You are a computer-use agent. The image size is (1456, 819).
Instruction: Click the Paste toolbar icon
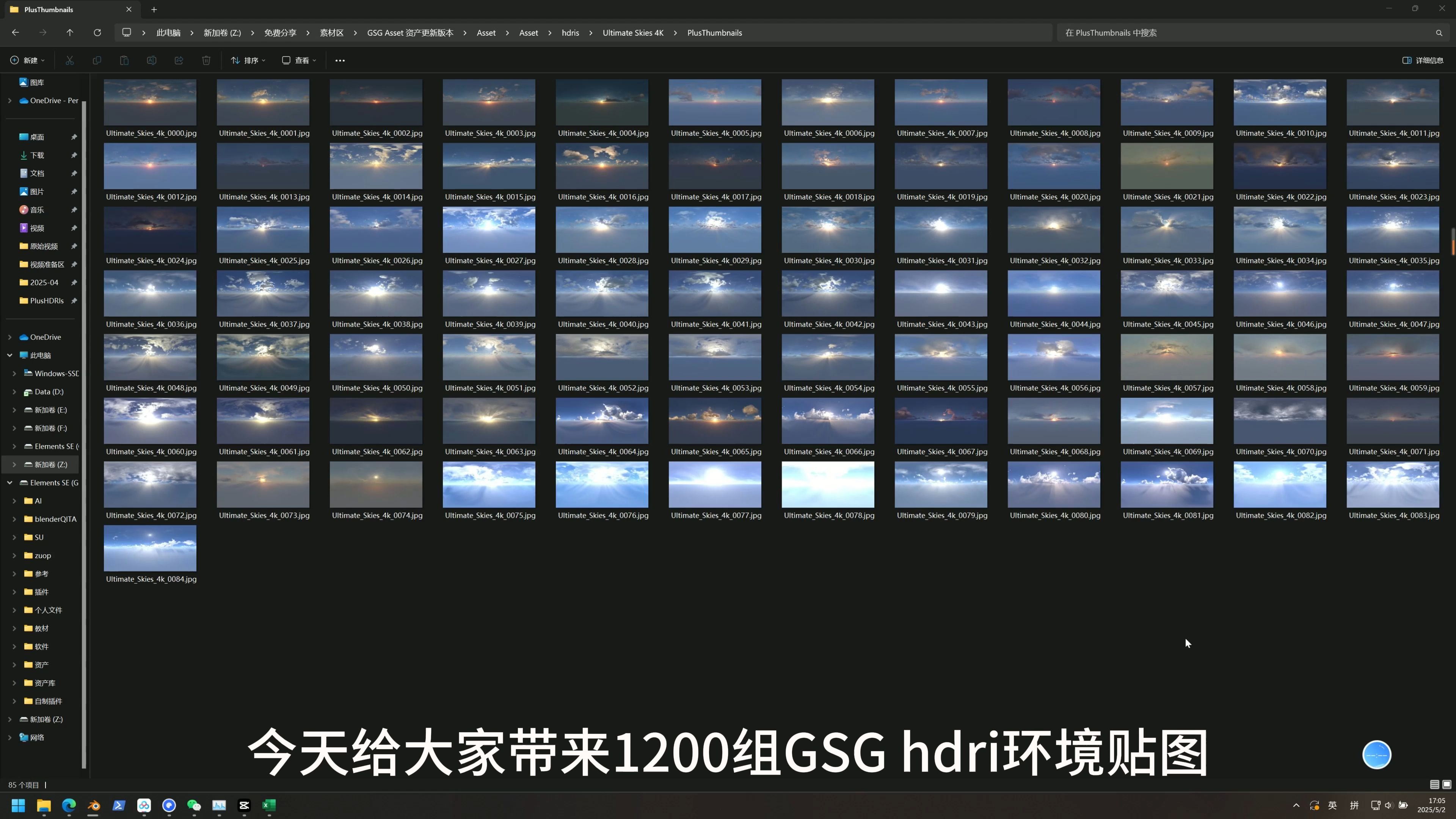coord(124,61)
